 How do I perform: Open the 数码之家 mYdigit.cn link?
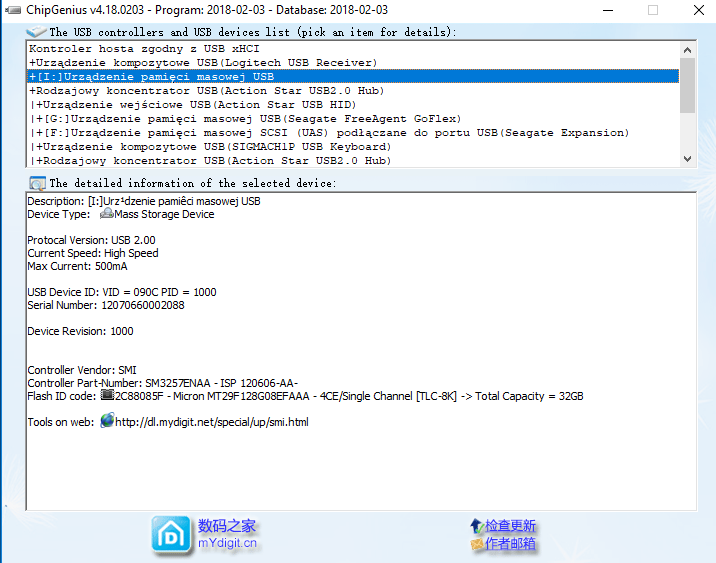(x=227, y=534)
